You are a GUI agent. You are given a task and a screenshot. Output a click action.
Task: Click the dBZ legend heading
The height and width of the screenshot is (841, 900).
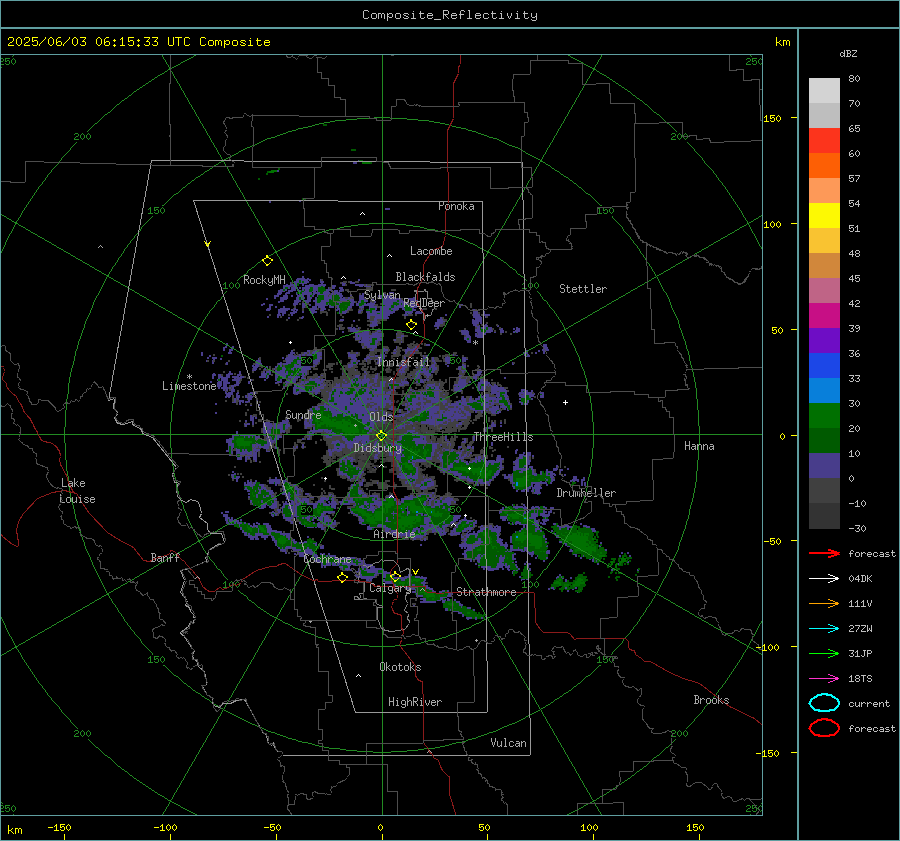[x=848, y=53]
